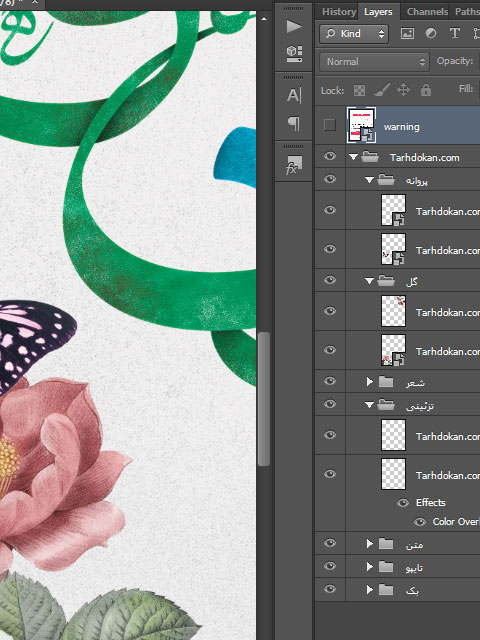Viewport: 480px width, 640px height.
Task: Hide the پروانه group
Action: 330,179
